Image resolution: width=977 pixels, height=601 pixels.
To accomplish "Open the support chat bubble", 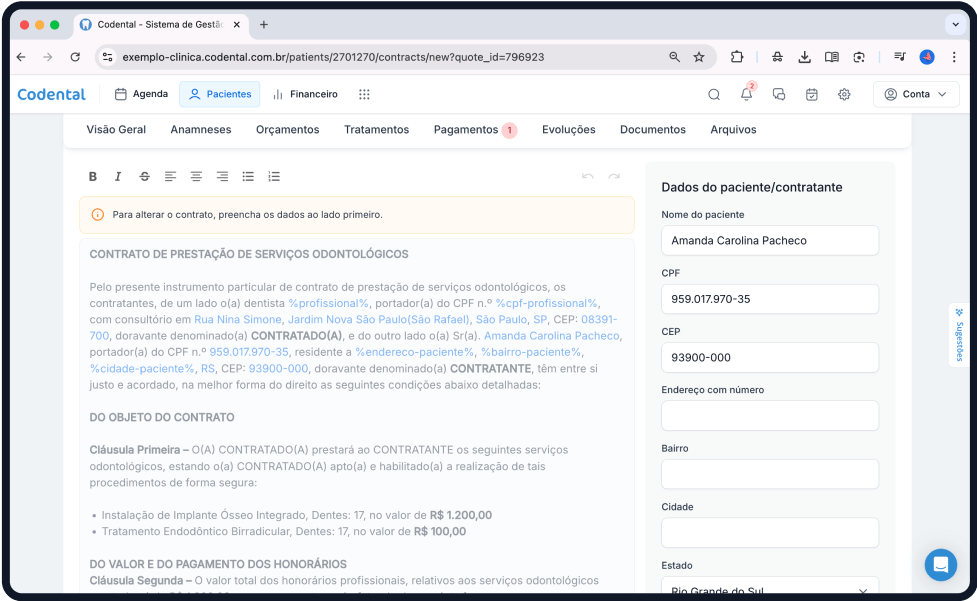I will click(x=940, y=565).
